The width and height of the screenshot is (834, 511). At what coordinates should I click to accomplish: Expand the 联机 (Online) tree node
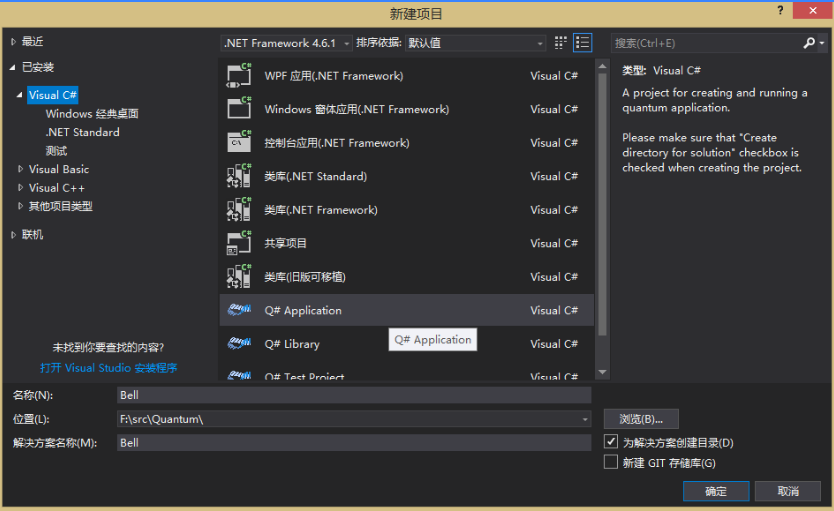pos(13,234)
